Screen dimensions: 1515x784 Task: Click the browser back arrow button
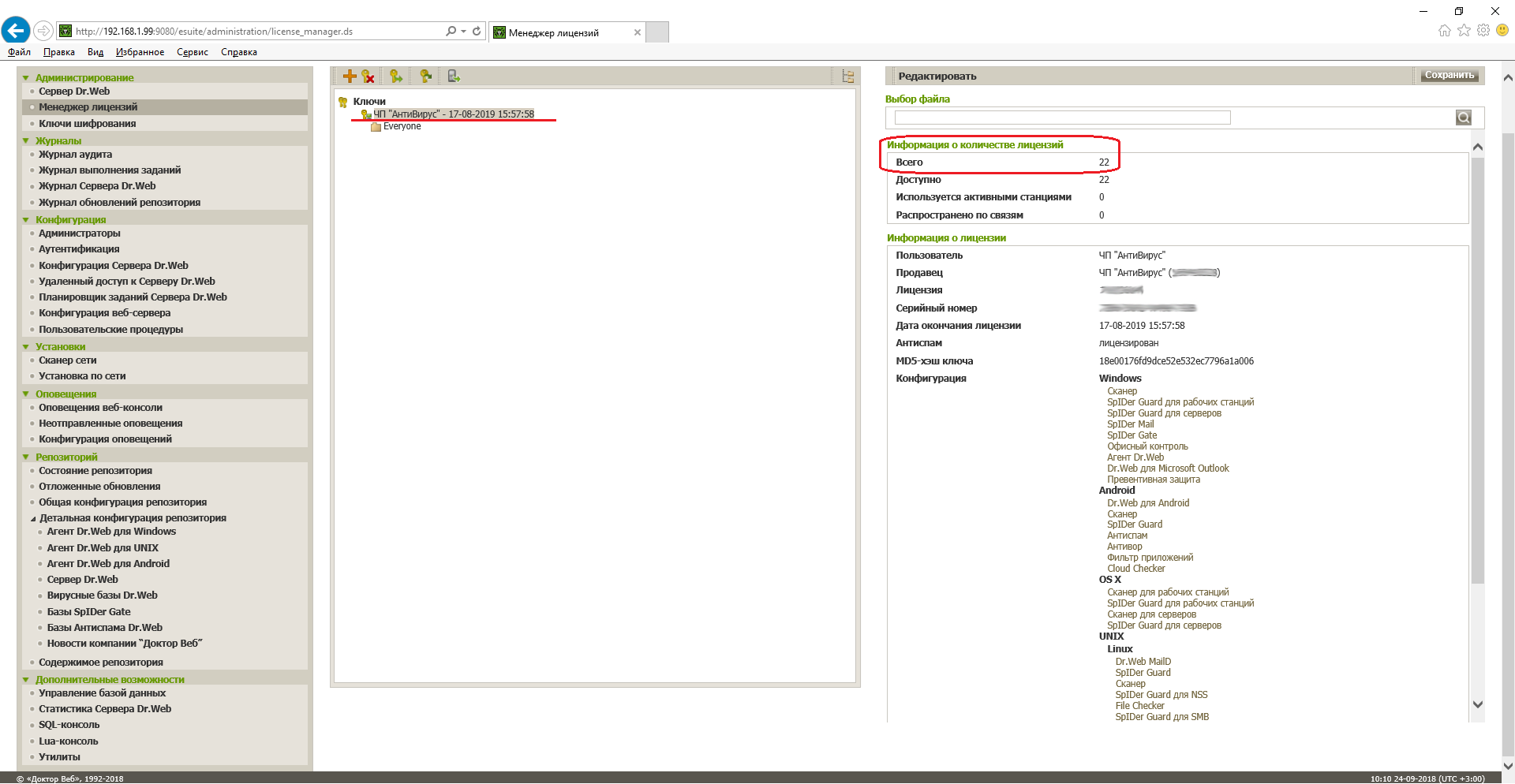click(16, 31)
